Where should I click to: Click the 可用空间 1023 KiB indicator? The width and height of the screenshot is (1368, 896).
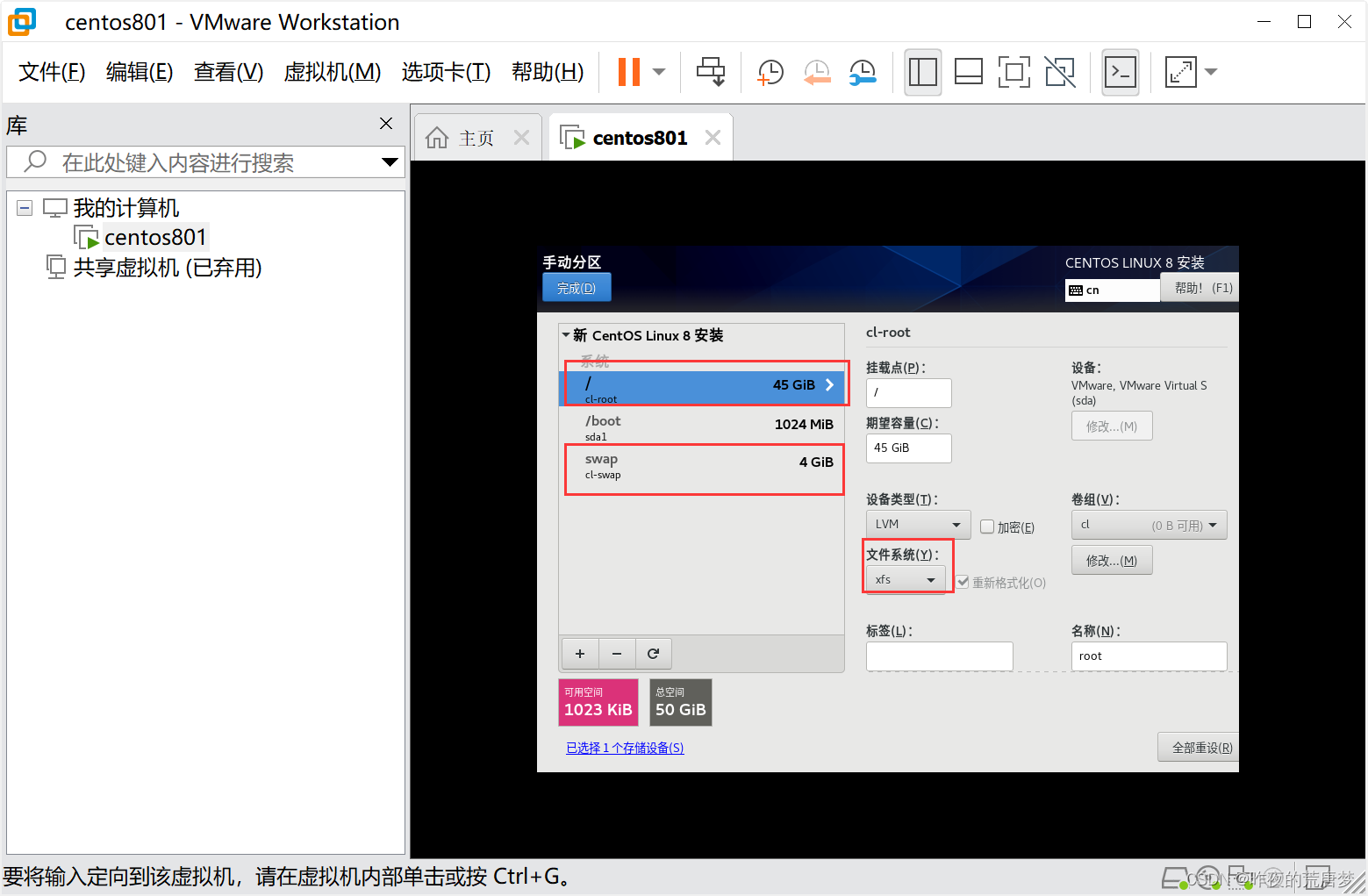coord(598,702)
